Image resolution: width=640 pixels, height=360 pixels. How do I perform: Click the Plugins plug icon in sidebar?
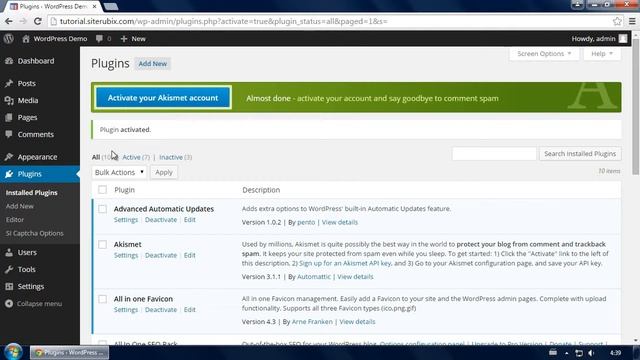(9, 174)
